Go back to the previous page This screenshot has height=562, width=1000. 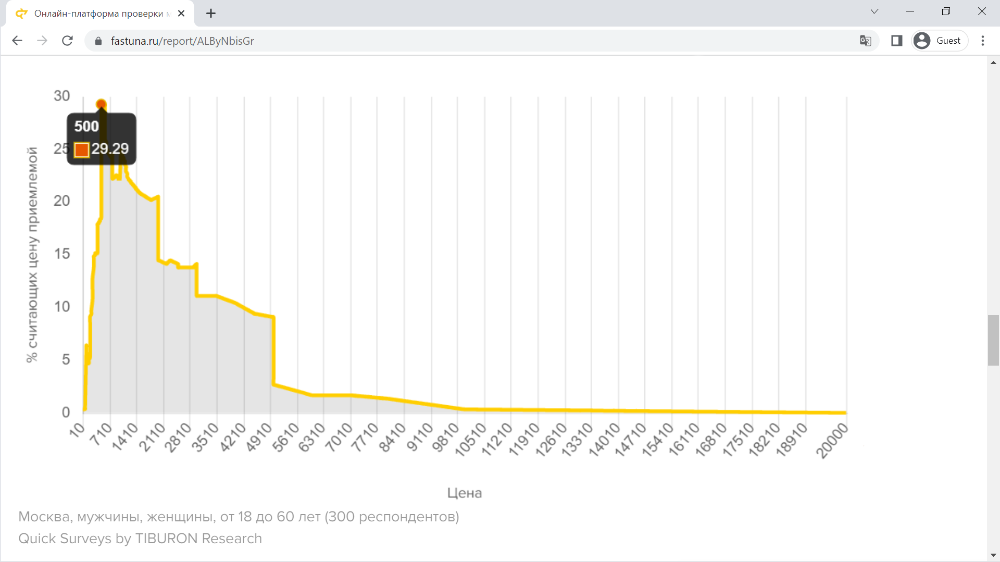pyautogui.click(x=17, y=41)
